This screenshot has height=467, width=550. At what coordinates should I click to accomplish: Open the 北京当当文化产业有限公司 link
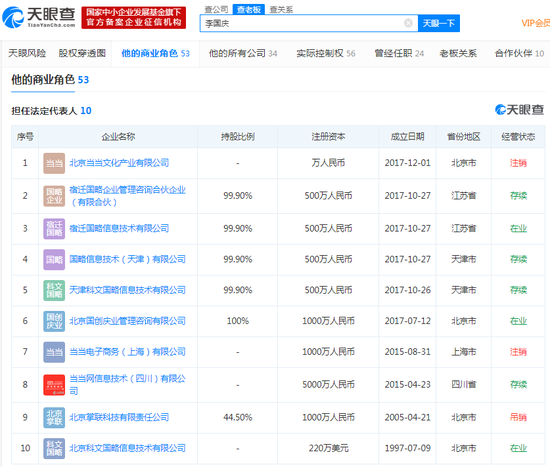119,163
